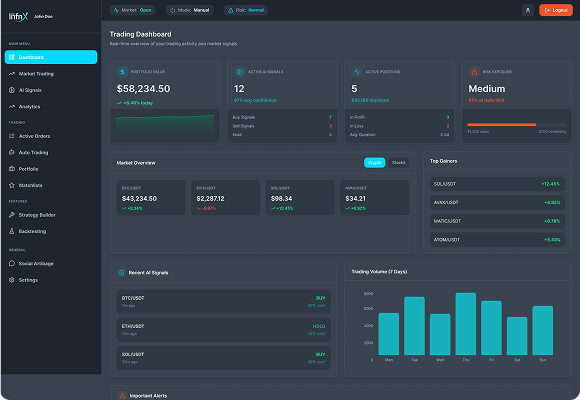Select SOL/USDT in Top Gainers
The width and height of the screenshot is (580, 400).
click(x=497, y=184)
